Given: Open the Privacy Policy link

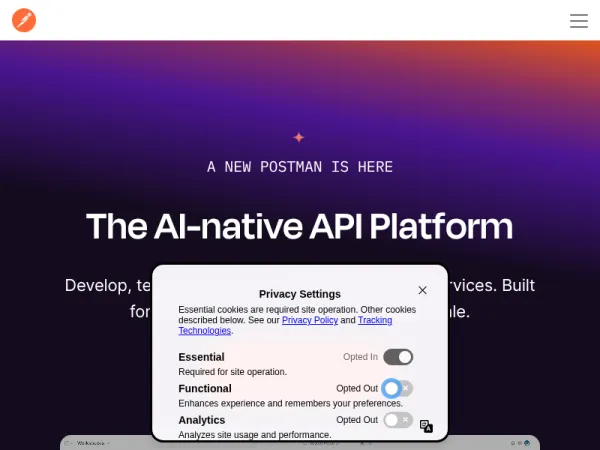Looking at the screenshot, I should coord(310,320).
